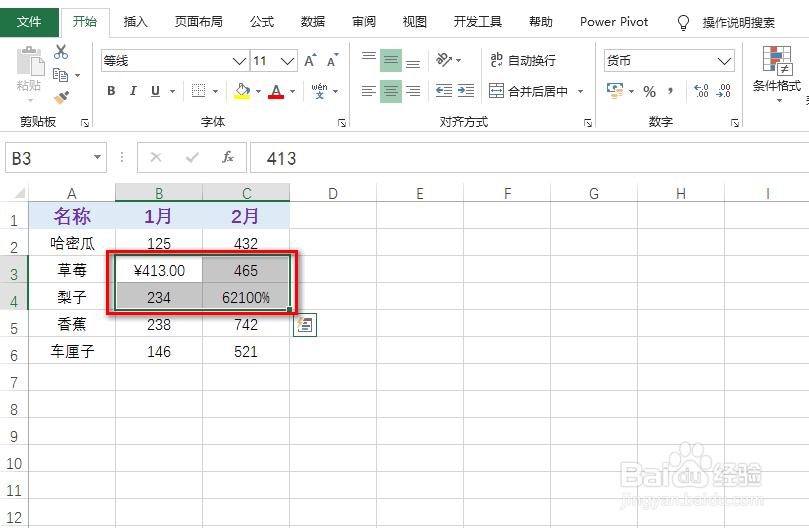809x528 pixels.
Task: Click the cell containing 742
Action: click(x=246, y=325)
